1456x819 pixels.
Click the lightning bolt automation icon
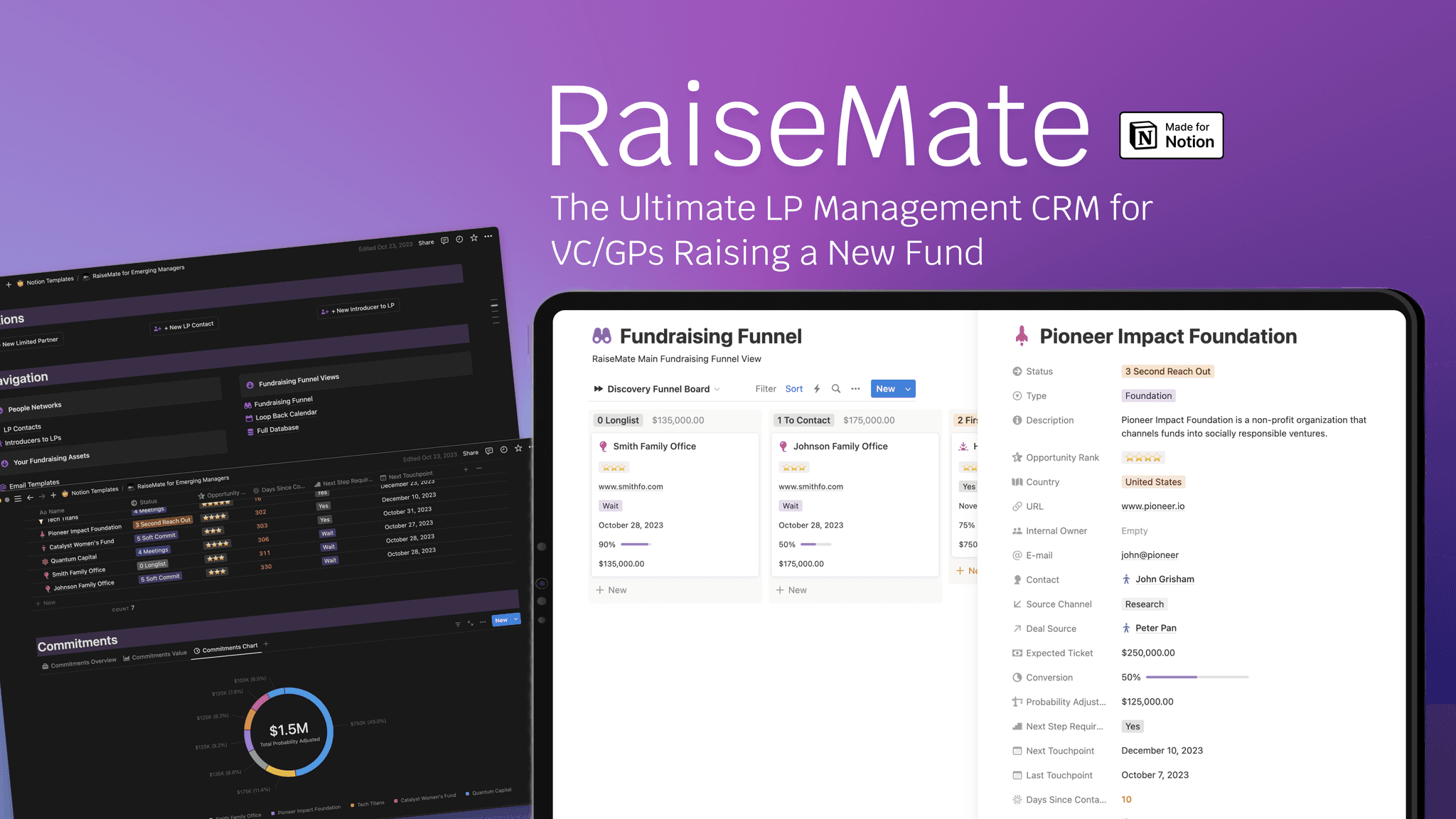(x=817, y=389)
